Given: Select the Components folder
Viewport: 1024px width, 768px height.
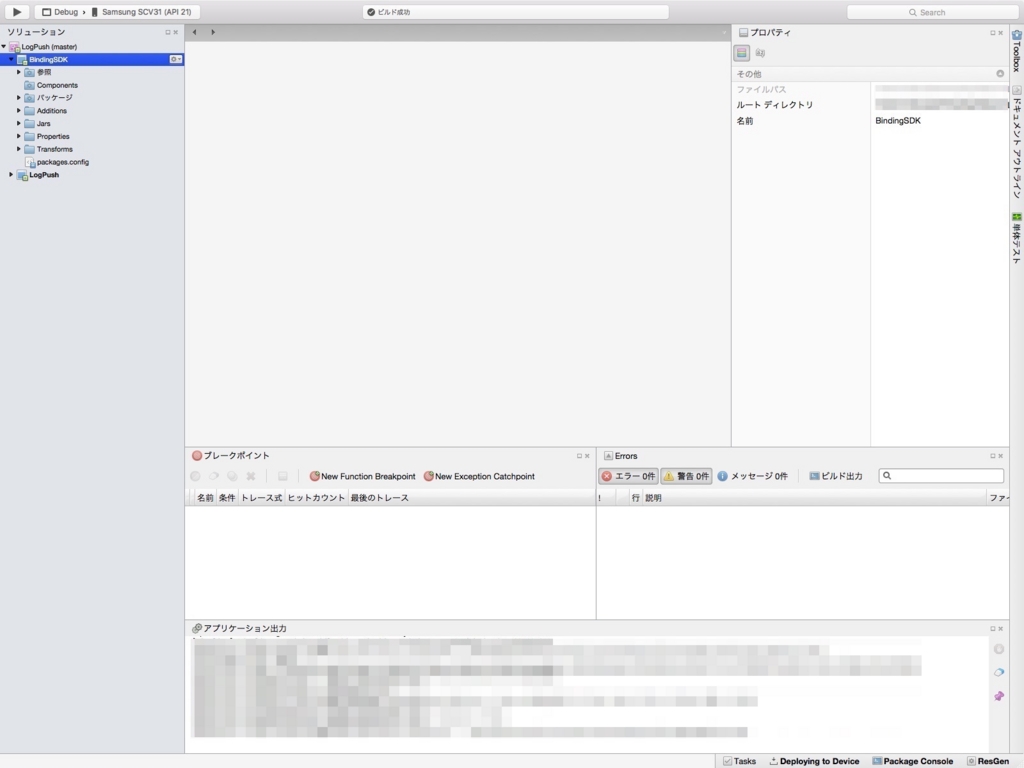Looking at the screenshot, I should (57, 85).
